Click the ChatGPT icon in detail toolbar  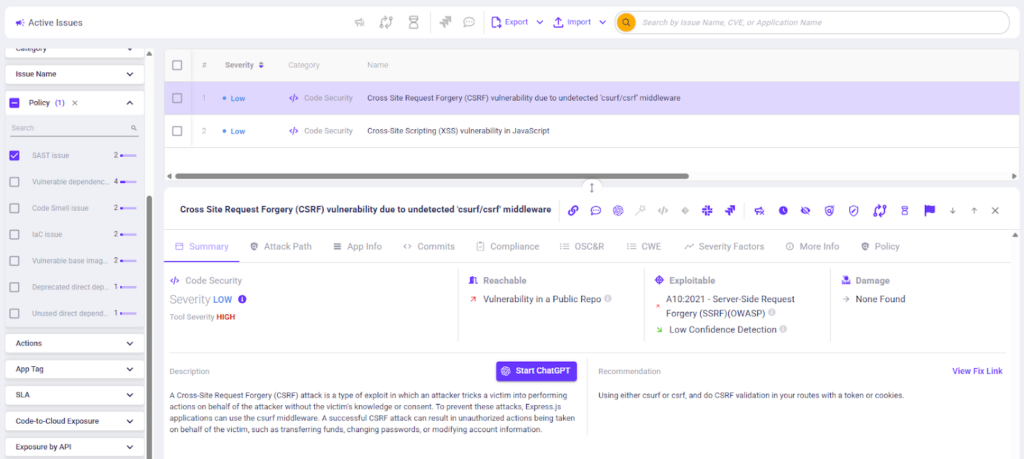(618, 210)
